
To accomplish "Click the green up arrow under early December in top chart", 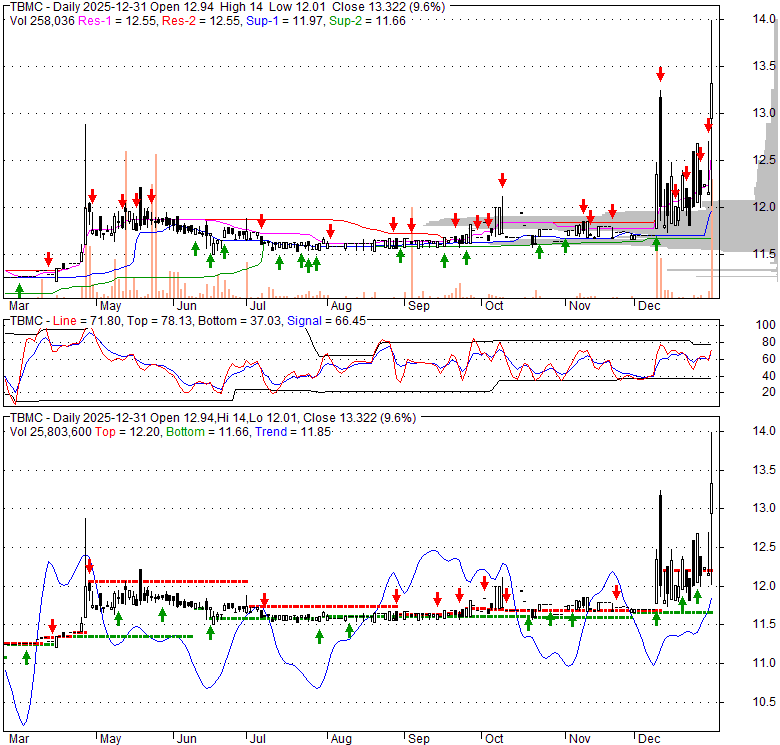I will 657,241.
